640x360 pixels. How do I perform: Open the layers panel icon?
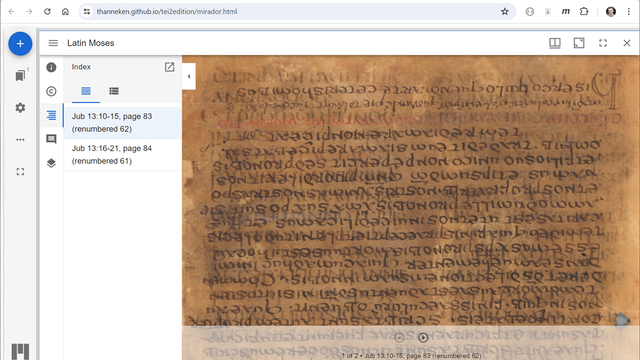click(51, 163)
